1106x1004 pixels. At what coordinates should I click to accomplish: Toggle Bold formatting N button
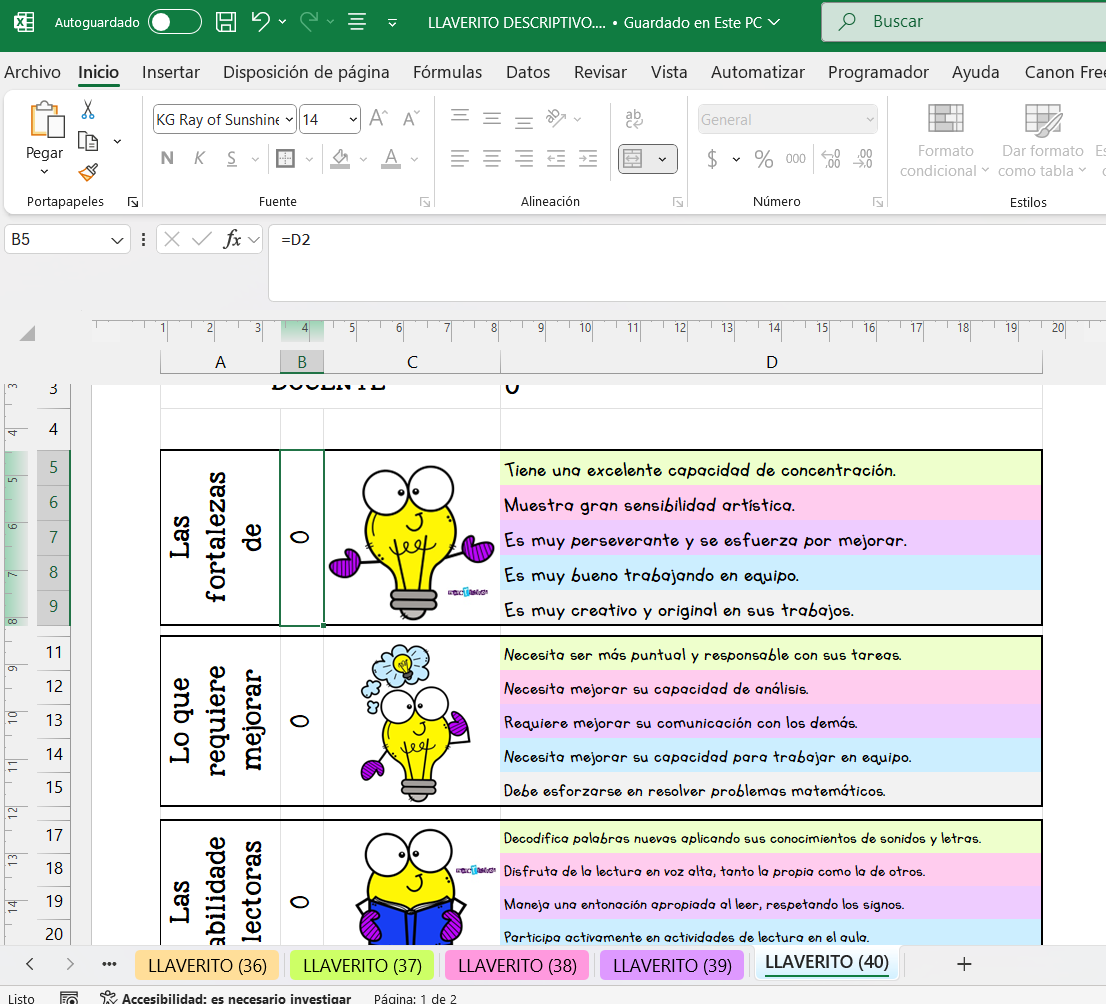pyautogui.click(x=167, y=159)
